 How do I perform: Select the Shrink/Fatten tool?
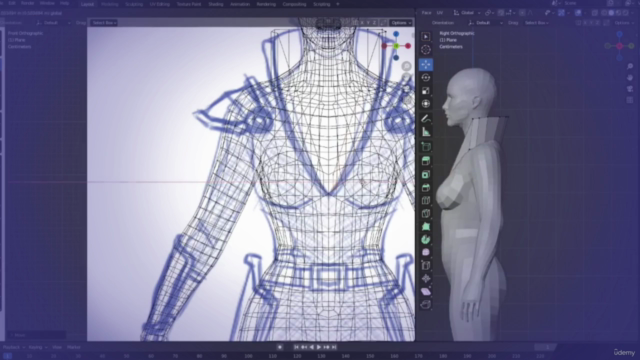pos(426,278)
